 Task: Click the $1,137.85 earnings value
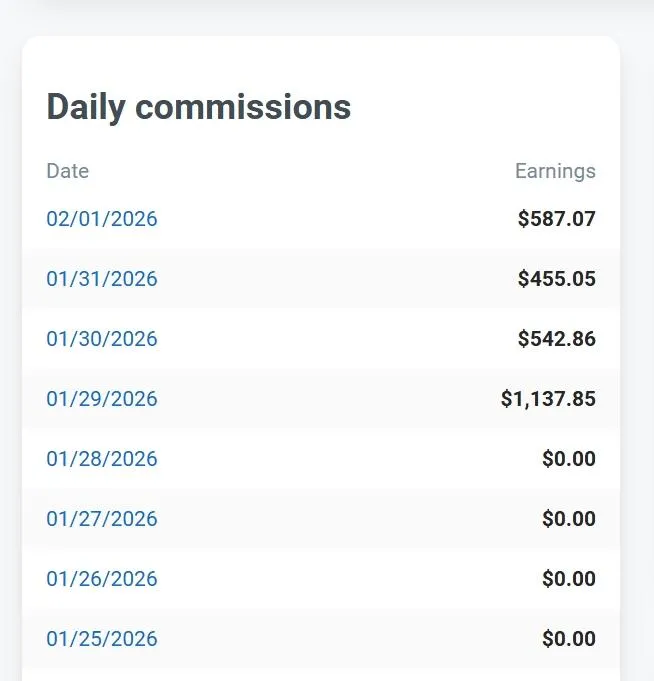tap(548, 399)
